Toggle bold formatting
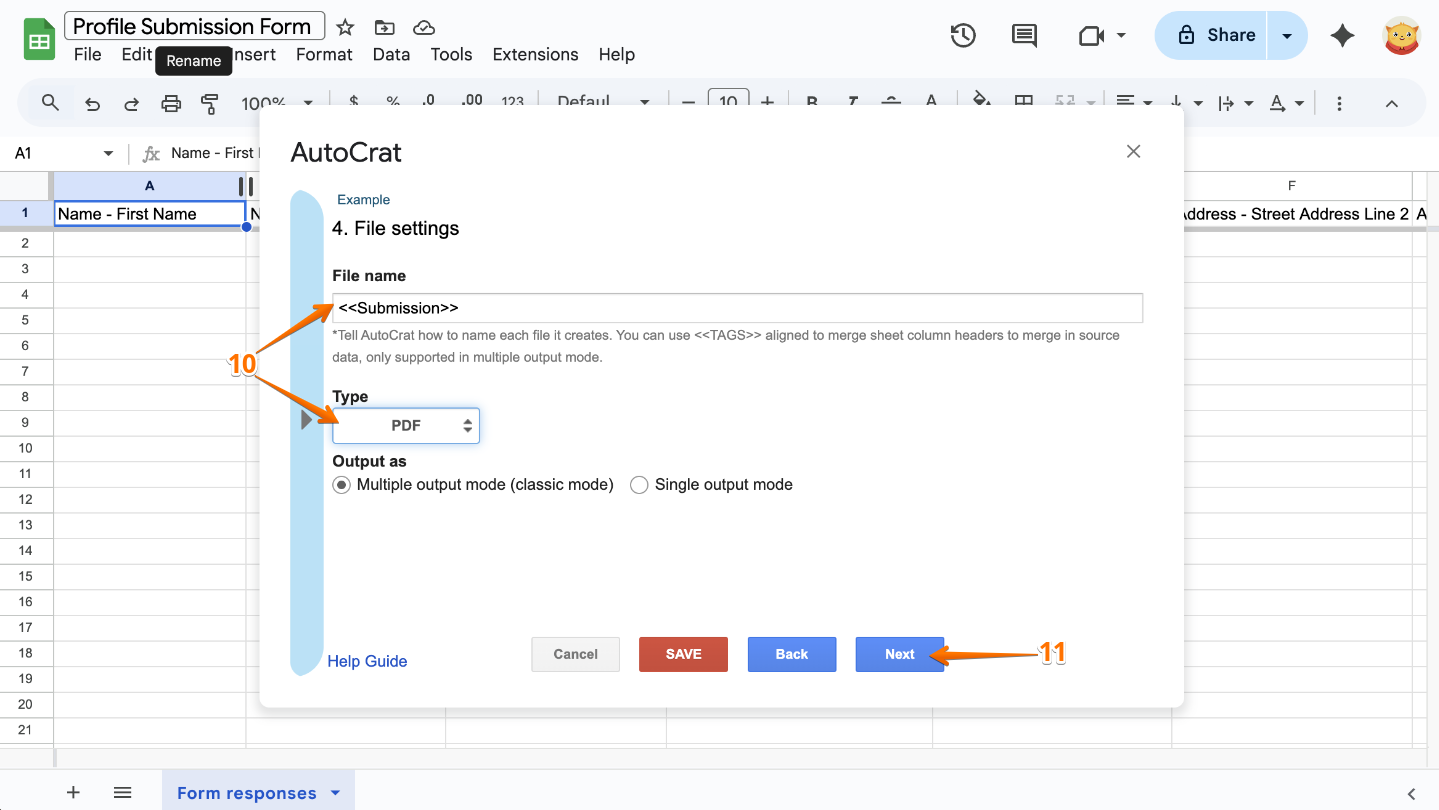1439x810 pixels. point(811,102)
